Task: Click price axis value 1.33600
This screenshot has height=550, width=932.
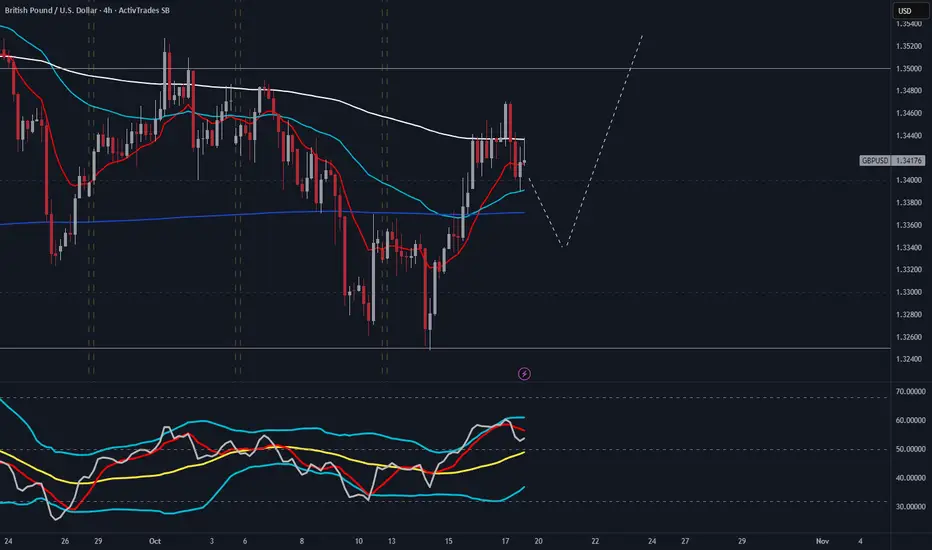Action: (909, 225)
